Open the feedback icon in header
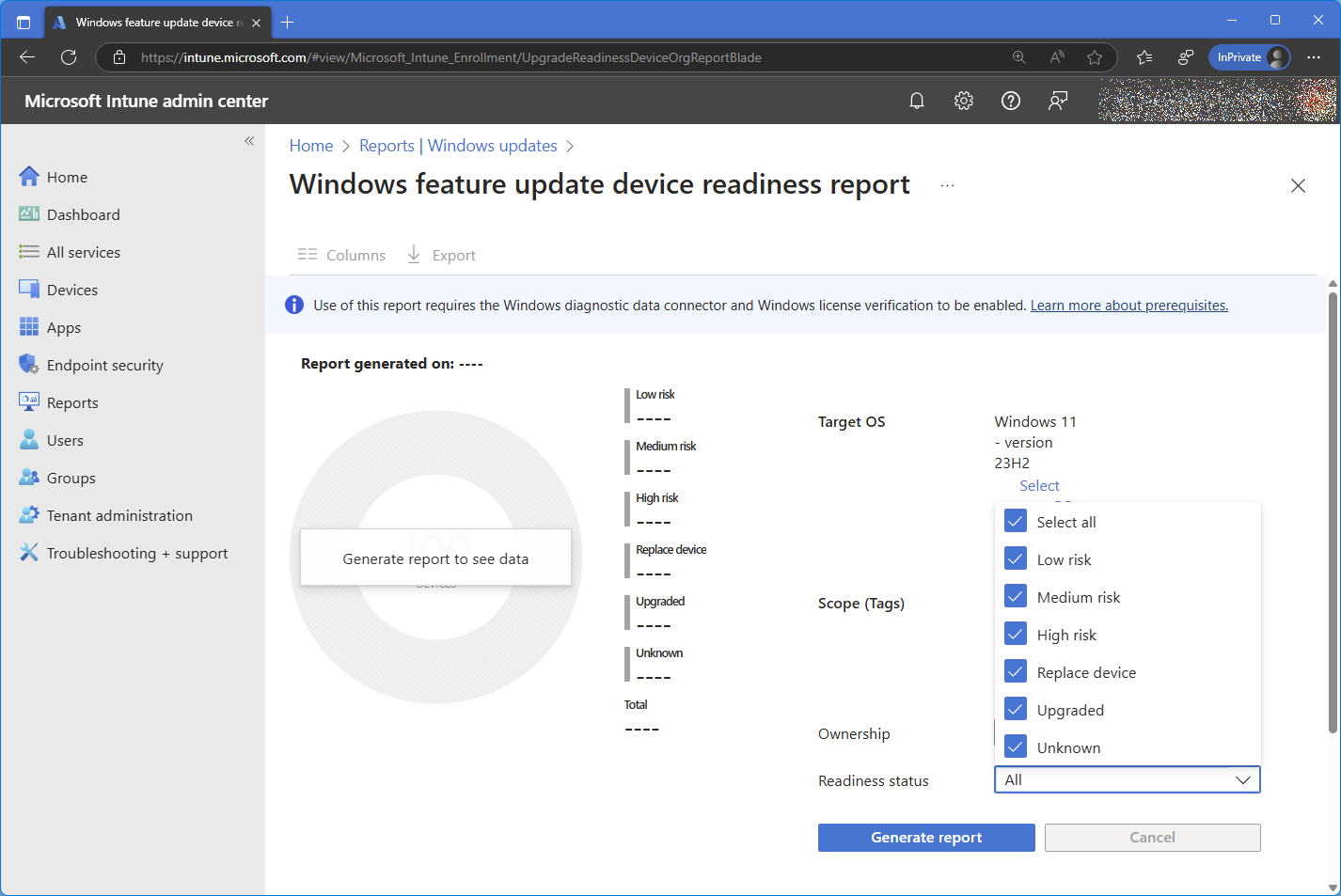Screen dimensions: 1341x896 (x=1058, y=101)
